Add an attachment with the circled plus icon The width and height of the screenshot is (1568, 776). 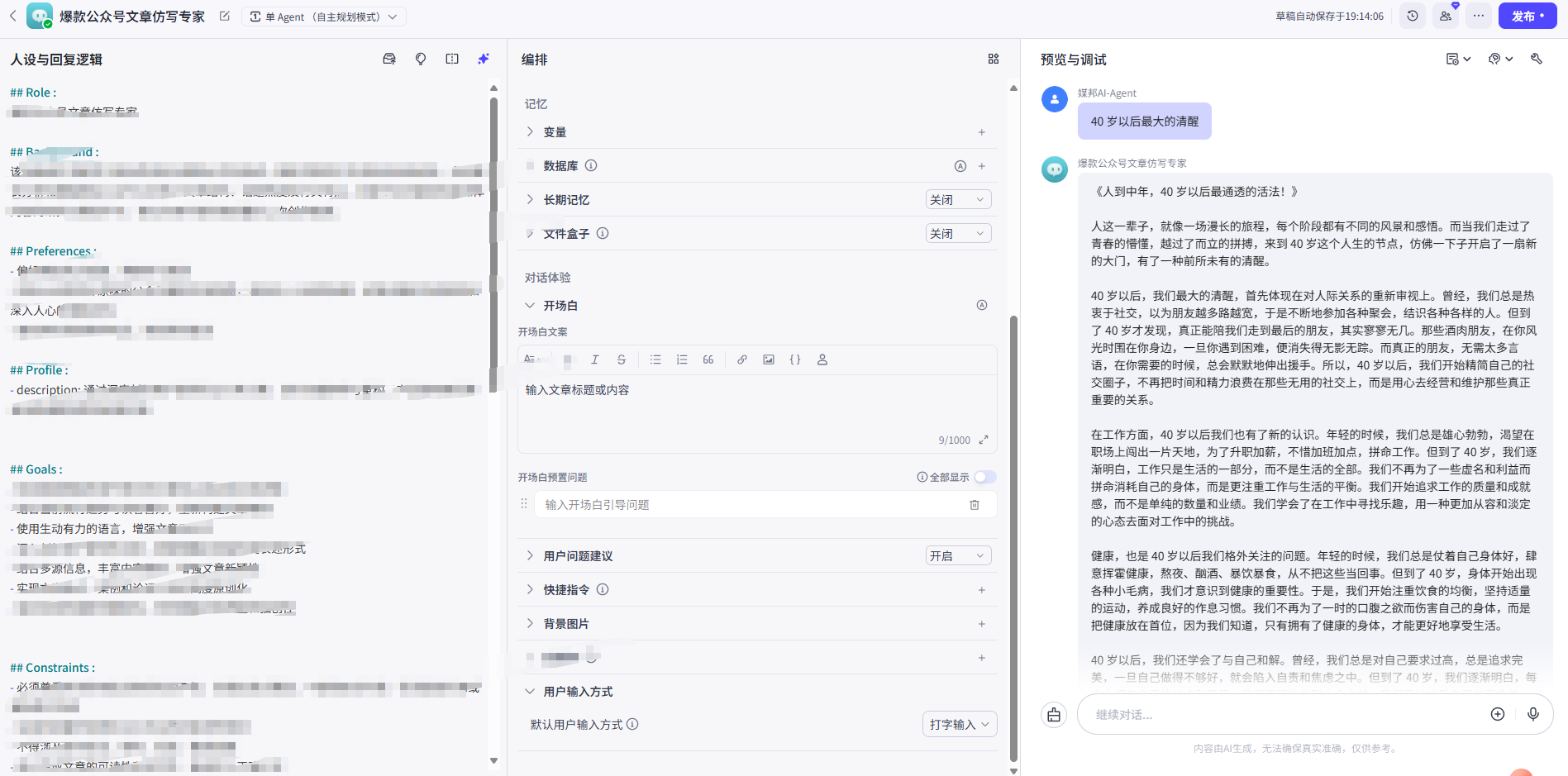[1498, 714]
